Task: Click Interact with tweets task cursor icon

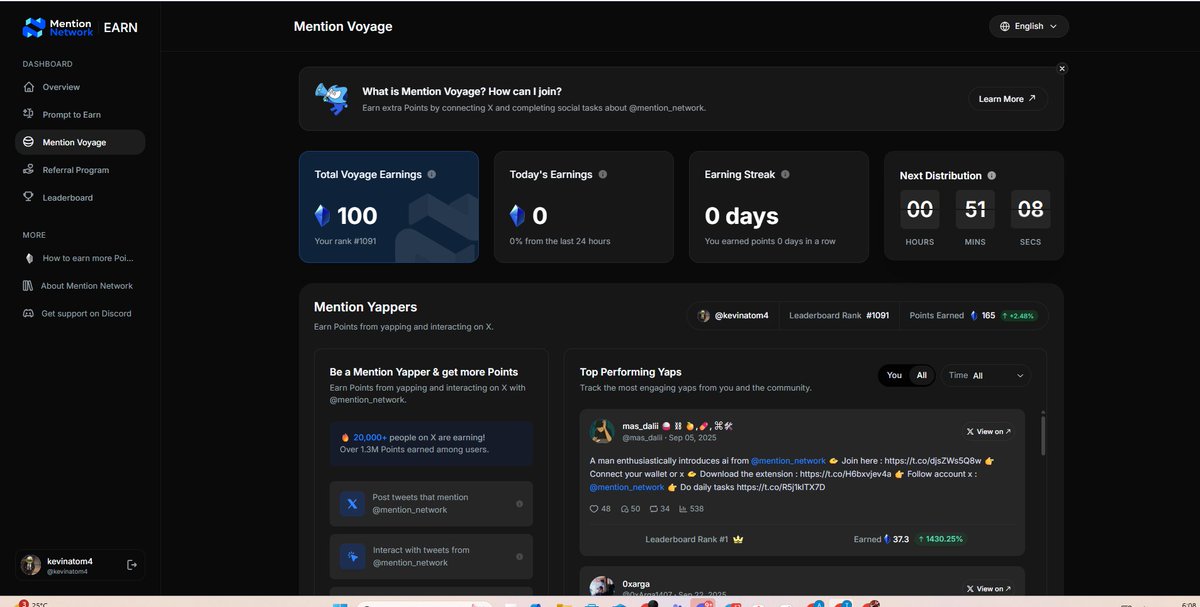Action: [x=352, y=556]
